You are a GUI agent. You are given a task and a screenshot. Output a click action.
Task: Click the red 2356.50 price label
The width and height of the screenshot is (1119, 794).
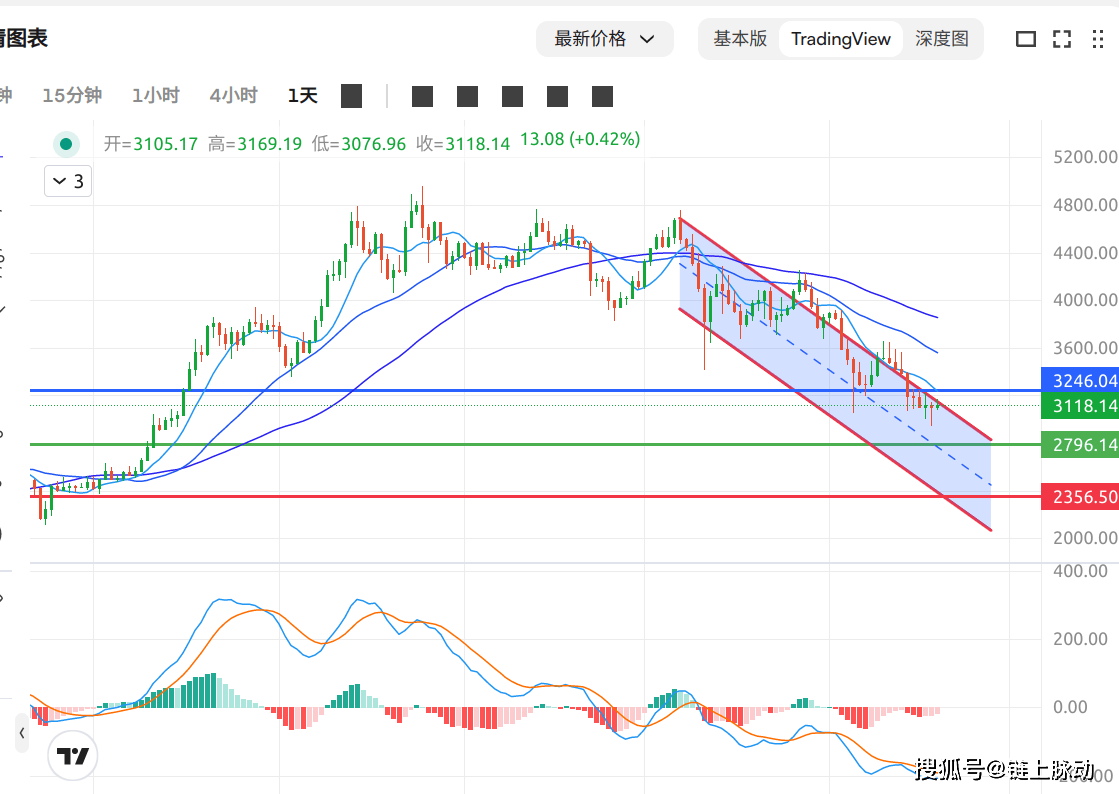pos(1080,497)
